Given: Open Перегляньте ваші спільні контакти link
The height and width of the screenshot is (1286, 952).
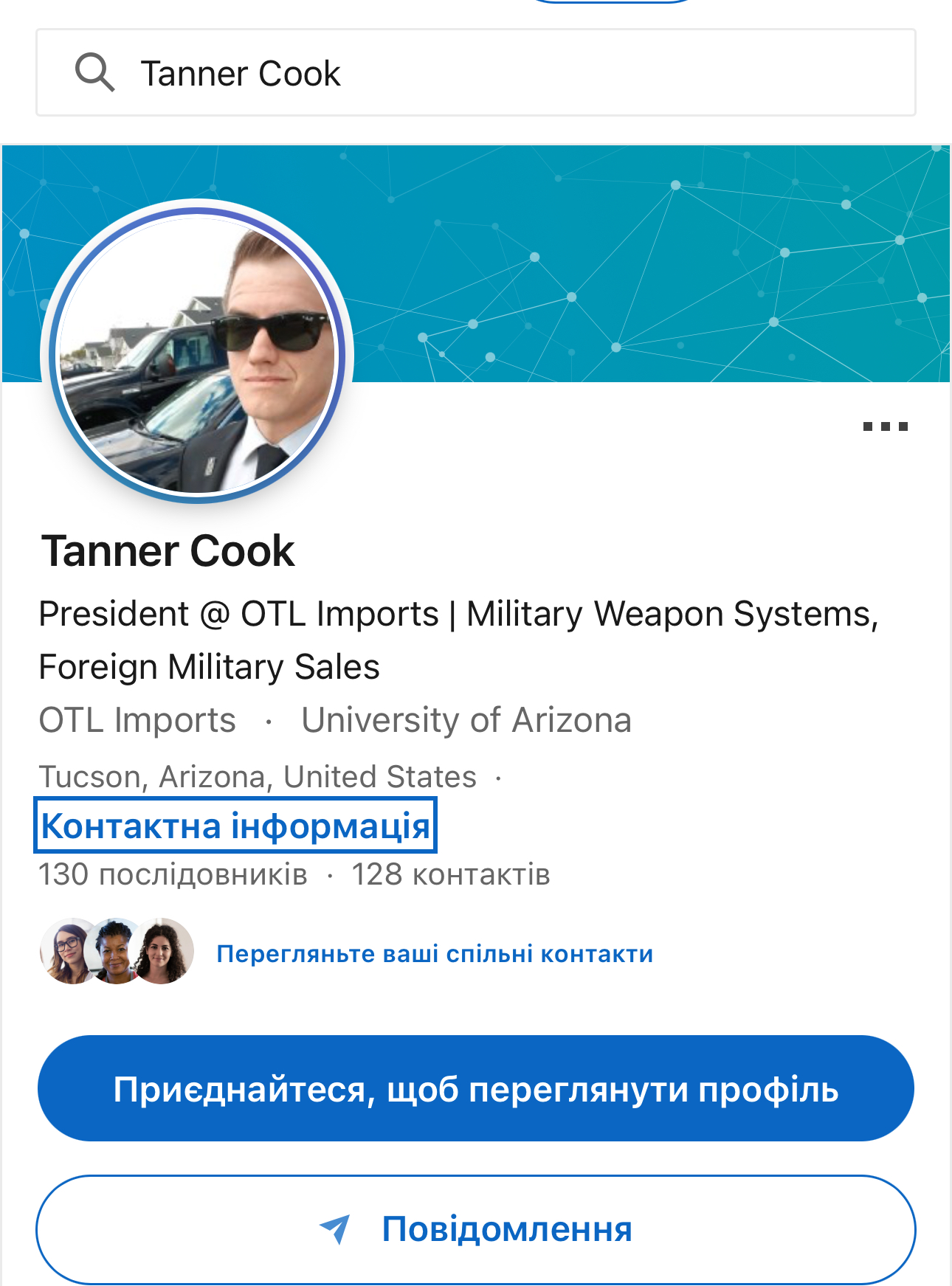Looking at the screenshot, I should [435, 953].
